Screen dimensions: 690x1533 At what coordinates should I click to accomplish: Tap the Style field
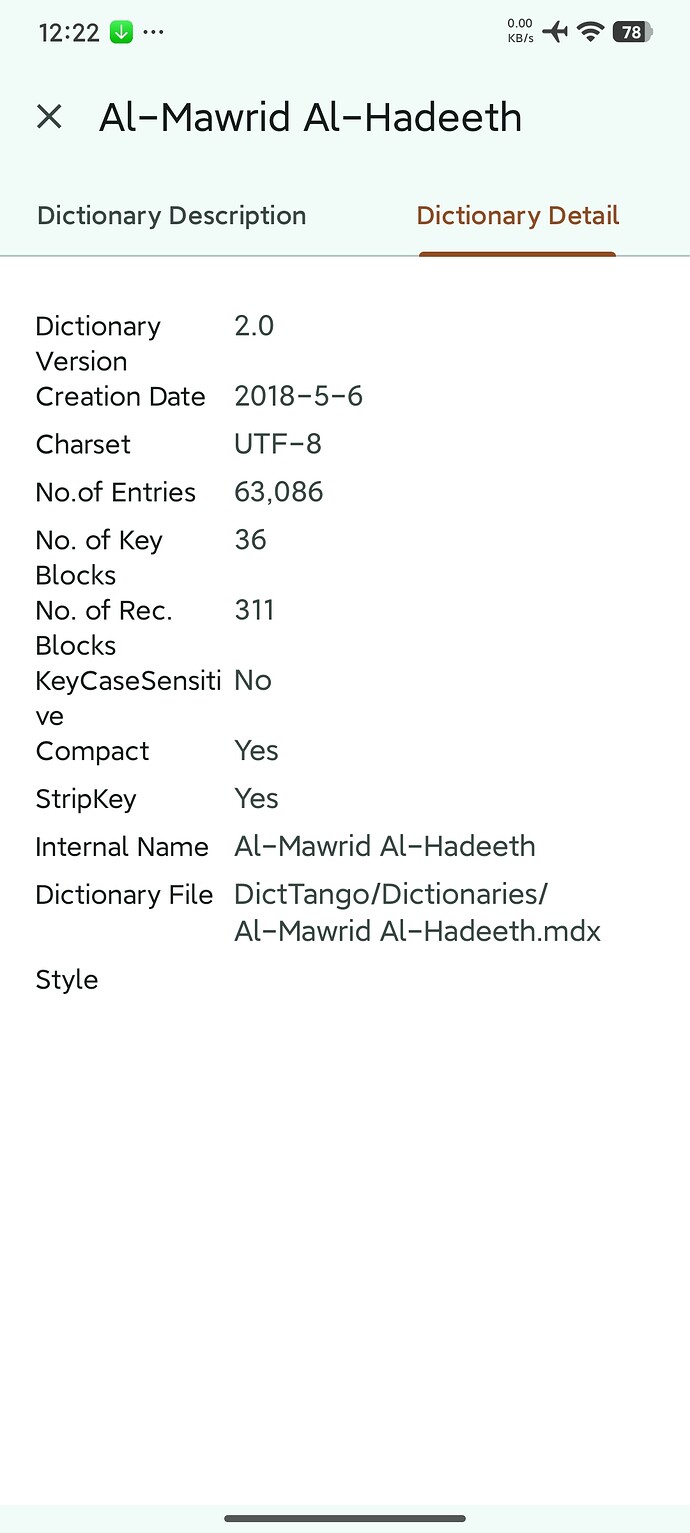tap(66, 979)
